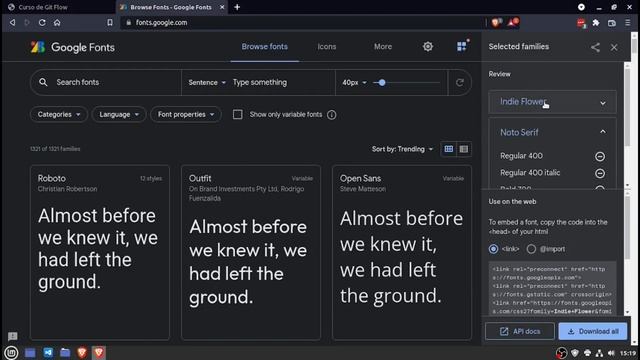Image resolution: width=640 pixels, height=360 pixels.
Task: Open the Brave Shields icon
Action: click(x=496, y=22)
